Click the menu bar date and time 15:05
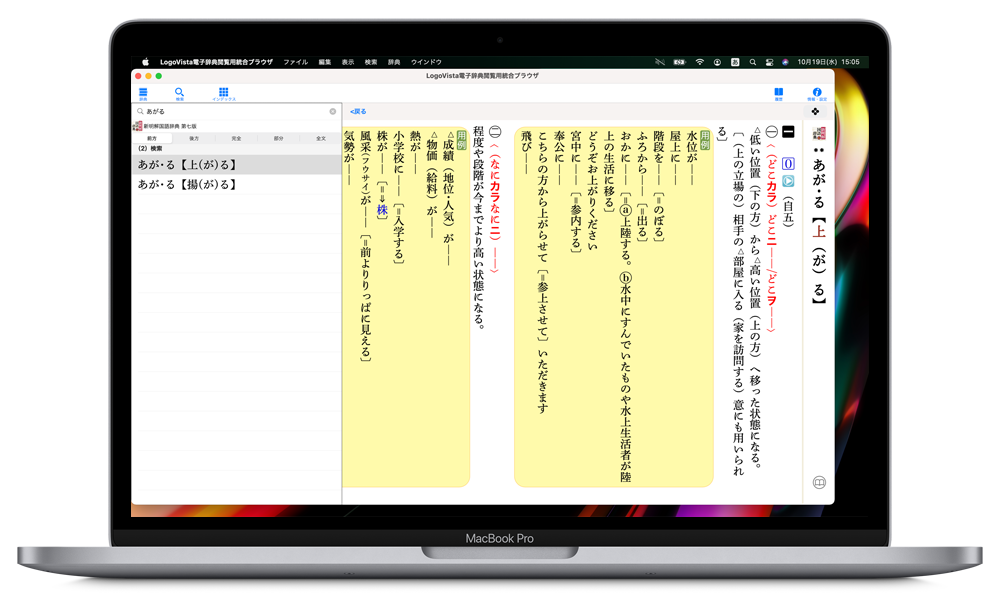This screenshot has width=1000, height=600. (x=828, y=62)
